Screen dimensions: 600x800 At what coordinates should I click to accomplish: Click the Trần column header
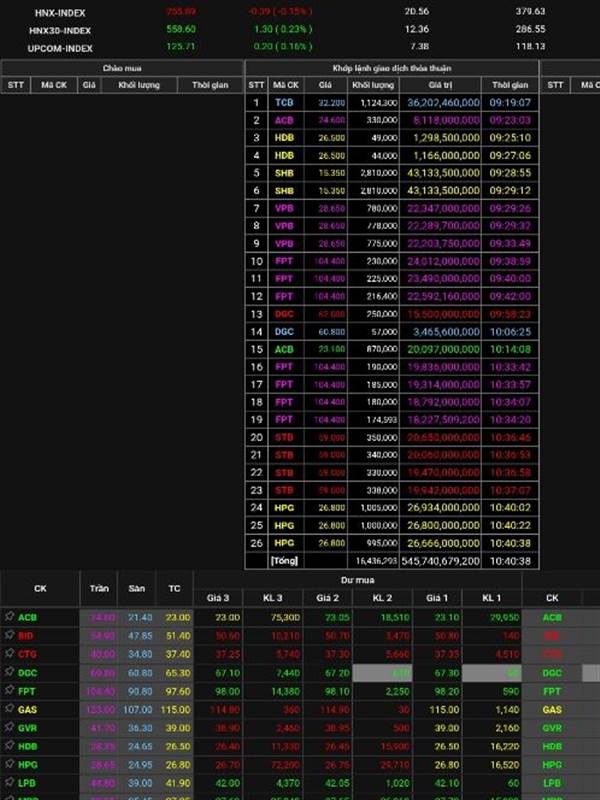point(99,588)
